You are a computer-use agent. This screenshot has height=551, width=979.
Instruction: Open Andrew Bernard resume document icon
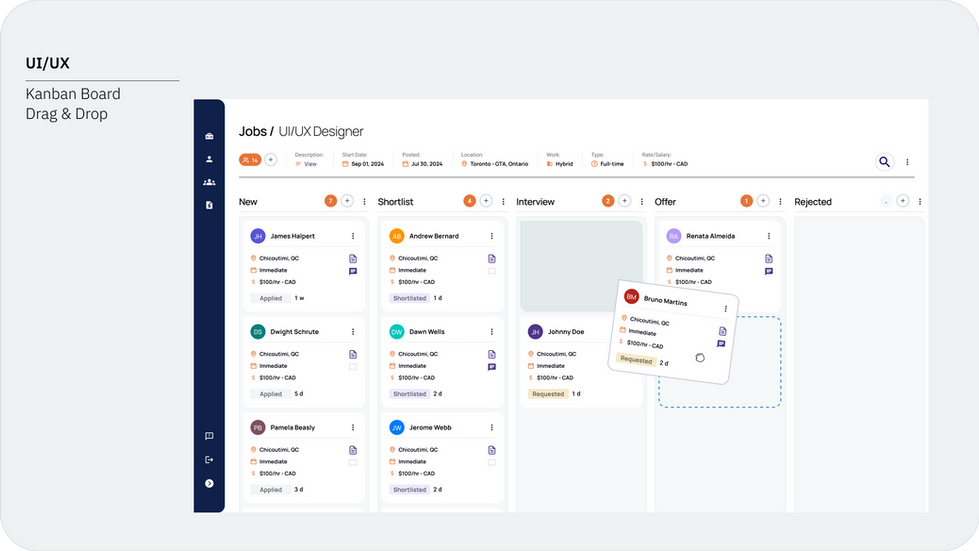[x=492, y=258]
